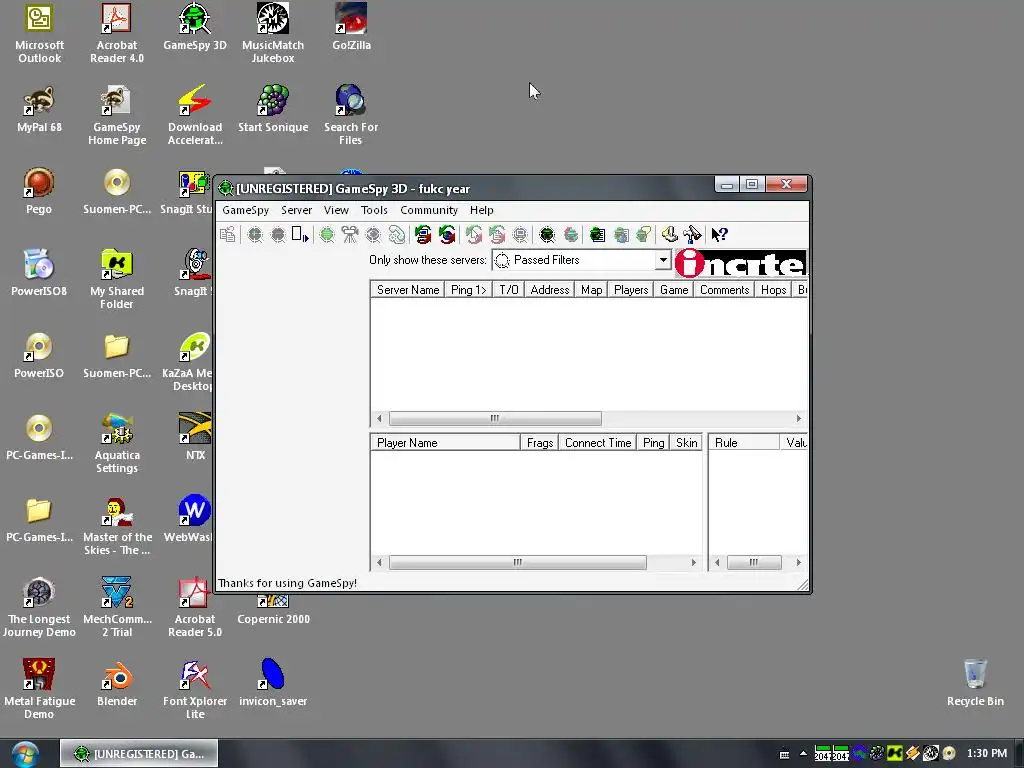The image size is (1024, 768).
Task: Select the Microsoft Outlook desktop icon
Action: click(39, 33)
